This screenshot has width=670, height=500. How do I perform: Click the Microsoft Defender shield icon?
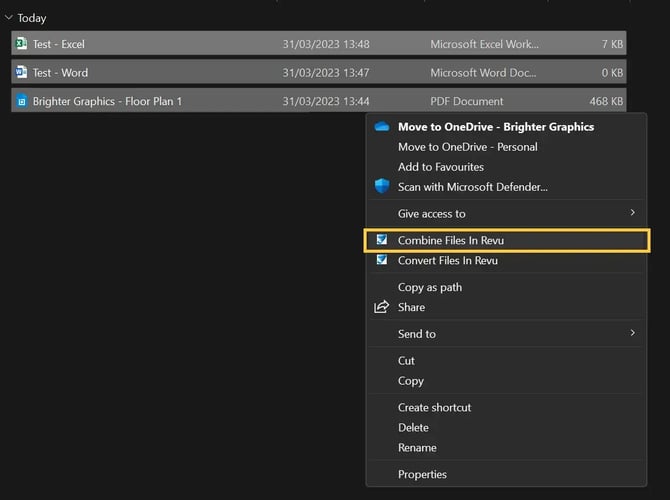click(x=382, y=186)
